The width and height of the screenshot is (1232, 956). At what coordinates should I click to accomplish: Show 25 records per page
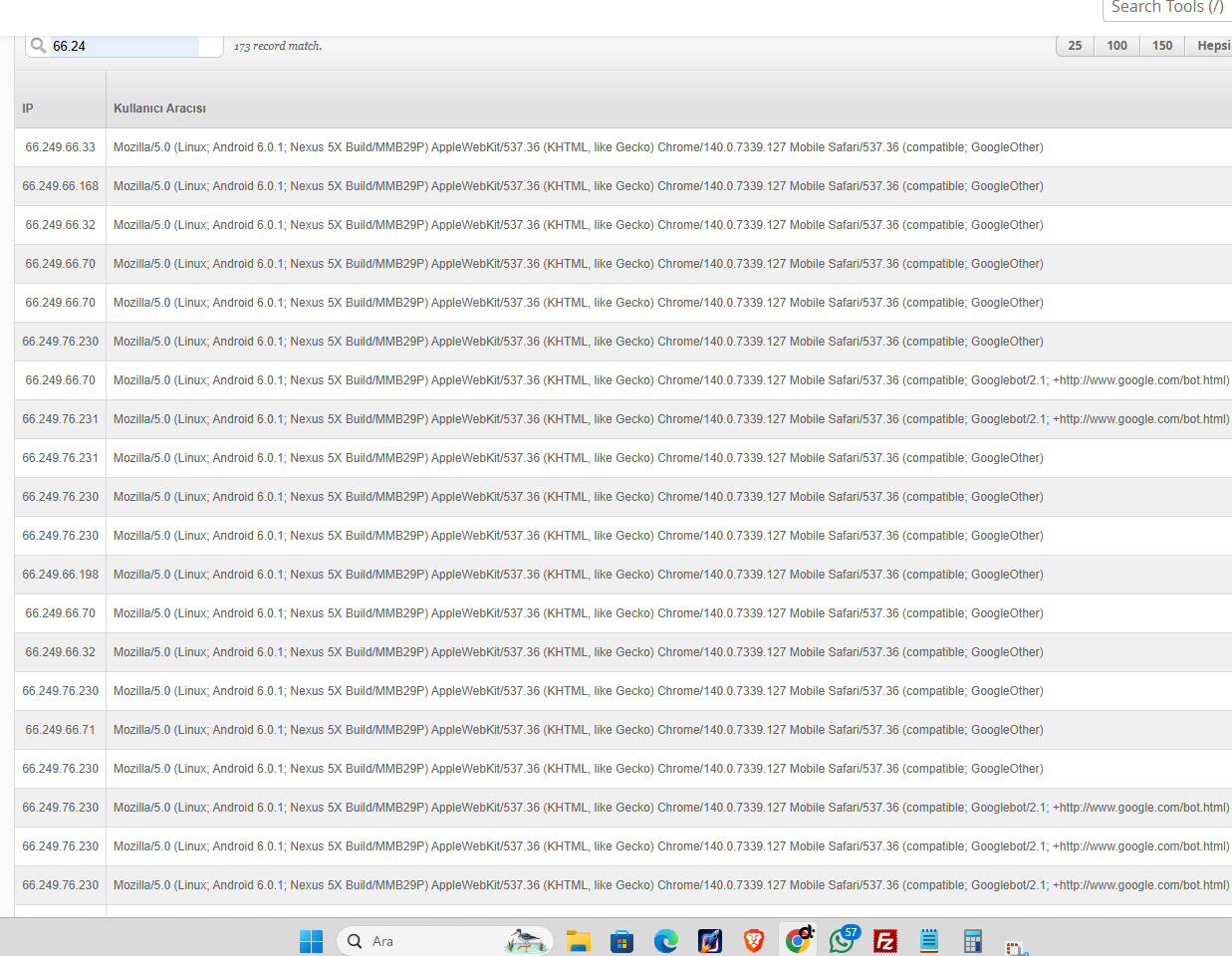1075,46
